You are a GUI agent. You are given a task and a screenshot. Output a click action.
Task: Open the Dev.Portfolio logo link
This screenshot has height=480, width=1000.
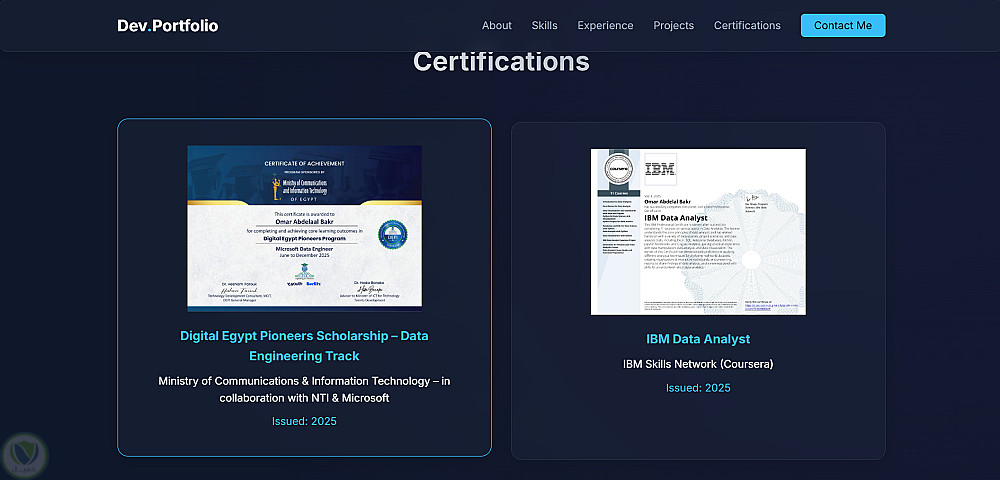168,25
